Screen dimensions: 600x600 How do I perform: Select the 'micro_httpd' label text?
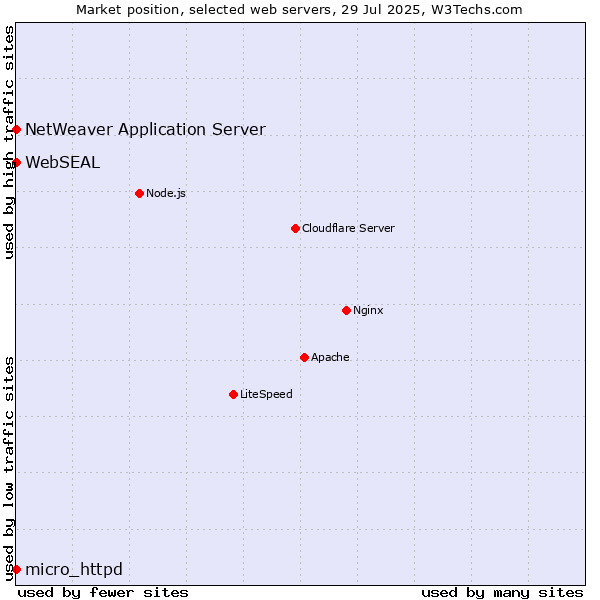tap(74, 569)
